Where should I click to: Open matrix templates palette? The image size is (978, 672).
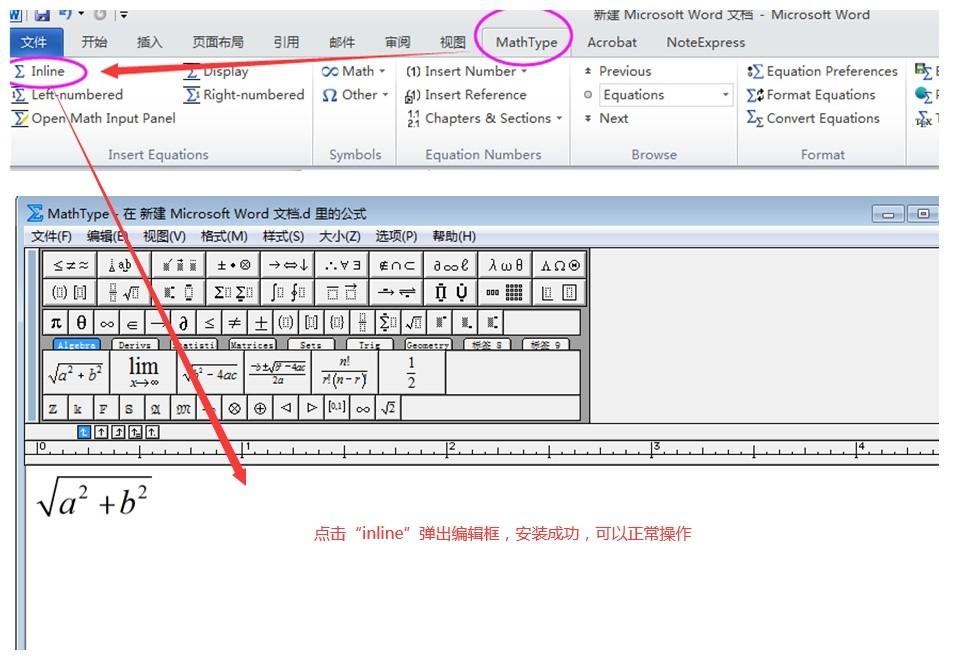[x=505, y=292]
